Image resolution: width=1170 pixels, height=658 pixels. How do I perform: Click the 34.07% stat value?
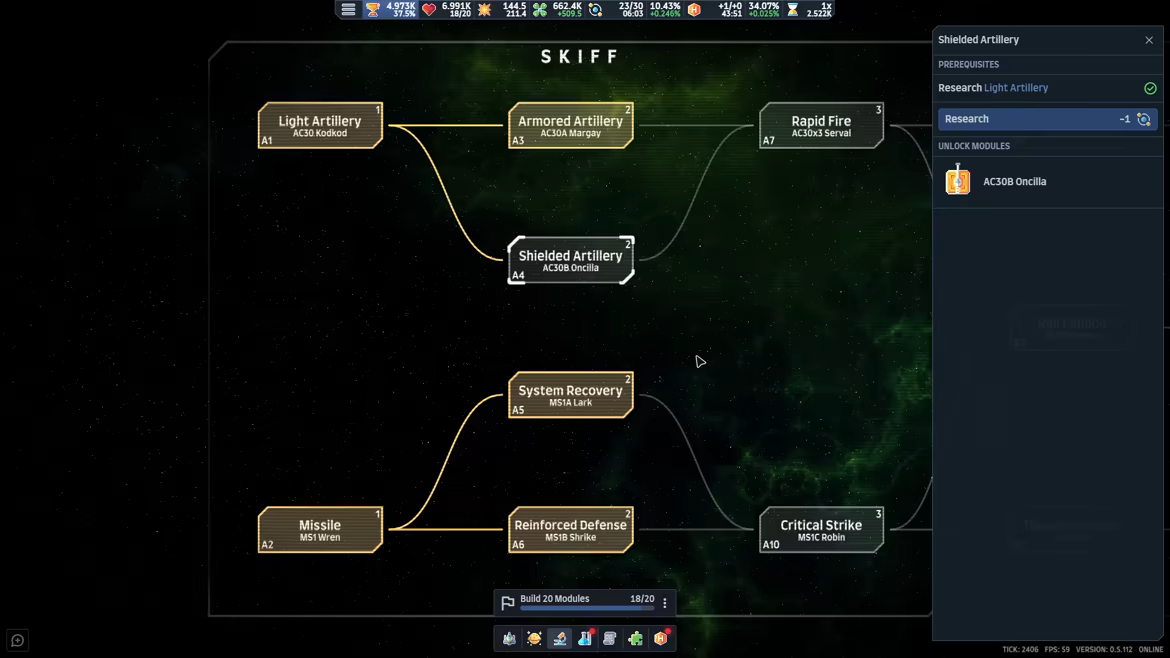tap(763, 6)
